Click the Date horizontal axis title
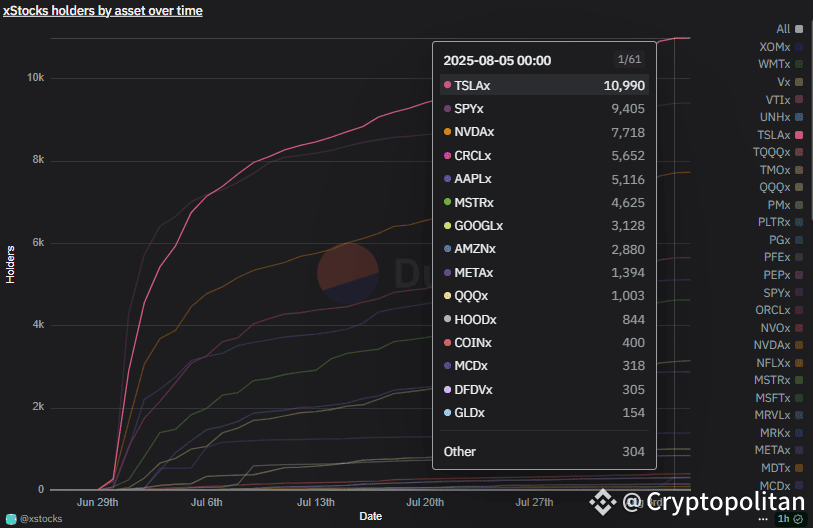The height and width of the screenshot is (528, 813). tap(371, 516)
